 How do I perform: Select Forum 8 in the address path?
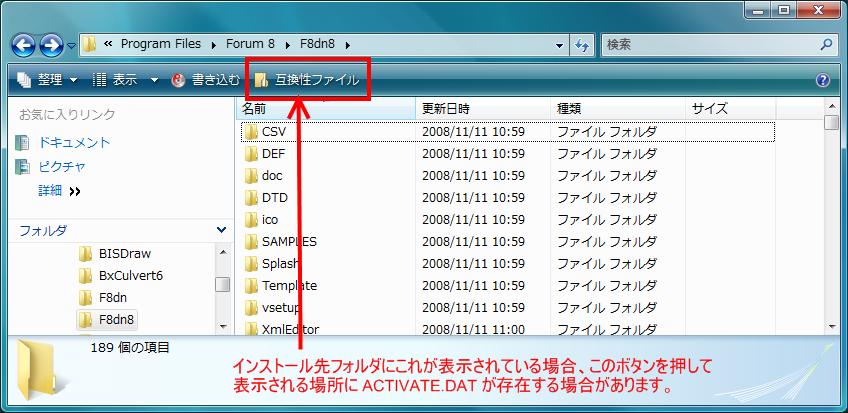coord(250,44)
